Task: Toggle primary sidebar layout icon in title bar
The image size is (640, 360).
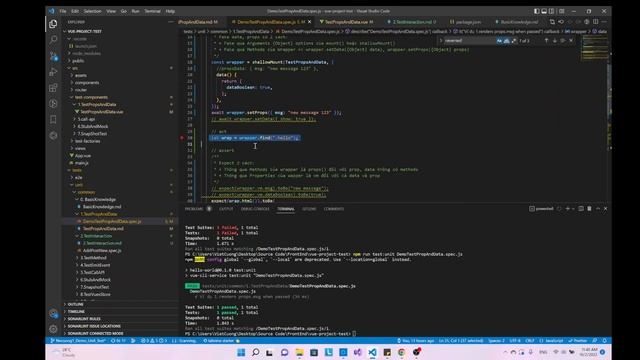Action: pyautogui.click(x=536, y=11)
